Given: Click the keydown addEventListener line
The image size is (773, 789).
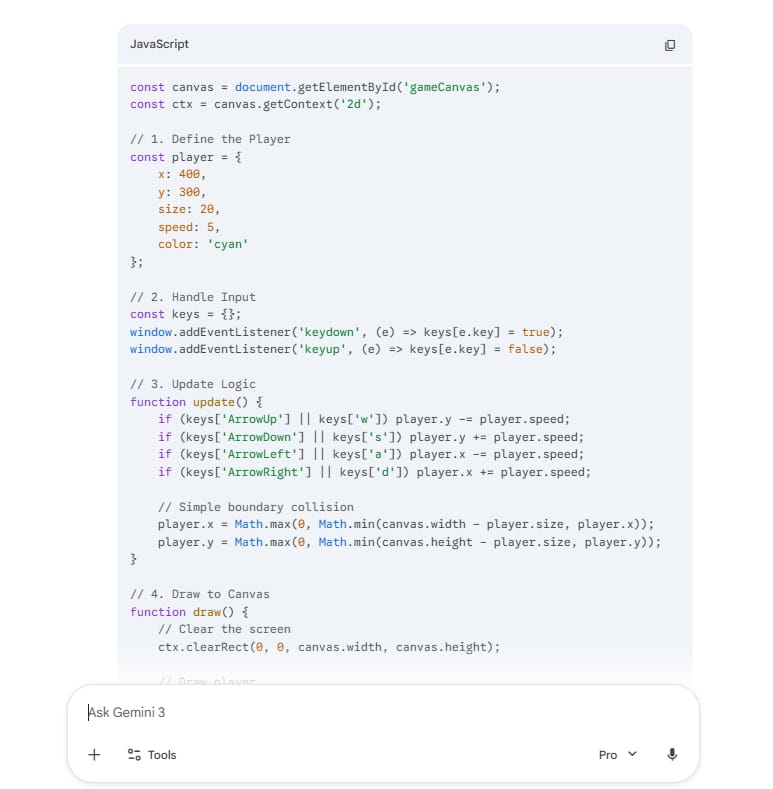Looking at the screenshot, I should click(x=346, y=333).
